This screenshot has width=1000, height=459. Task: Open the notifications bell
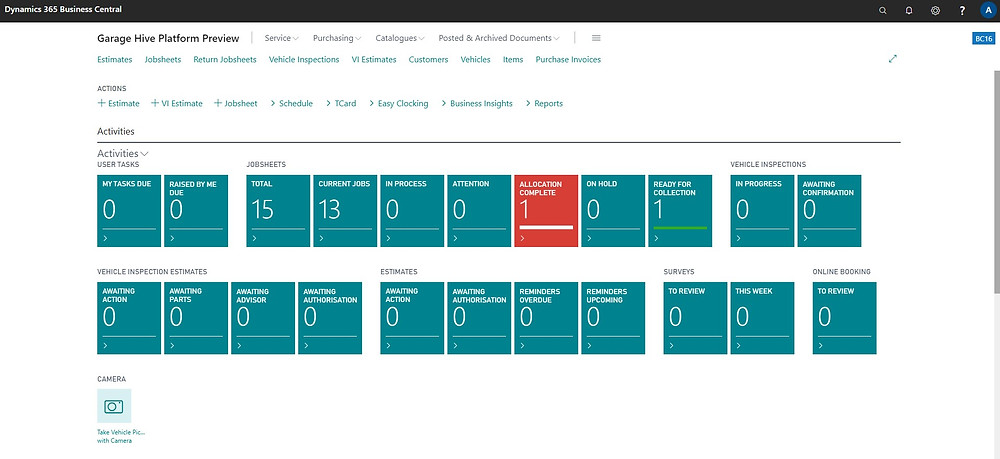click(909, 10)
